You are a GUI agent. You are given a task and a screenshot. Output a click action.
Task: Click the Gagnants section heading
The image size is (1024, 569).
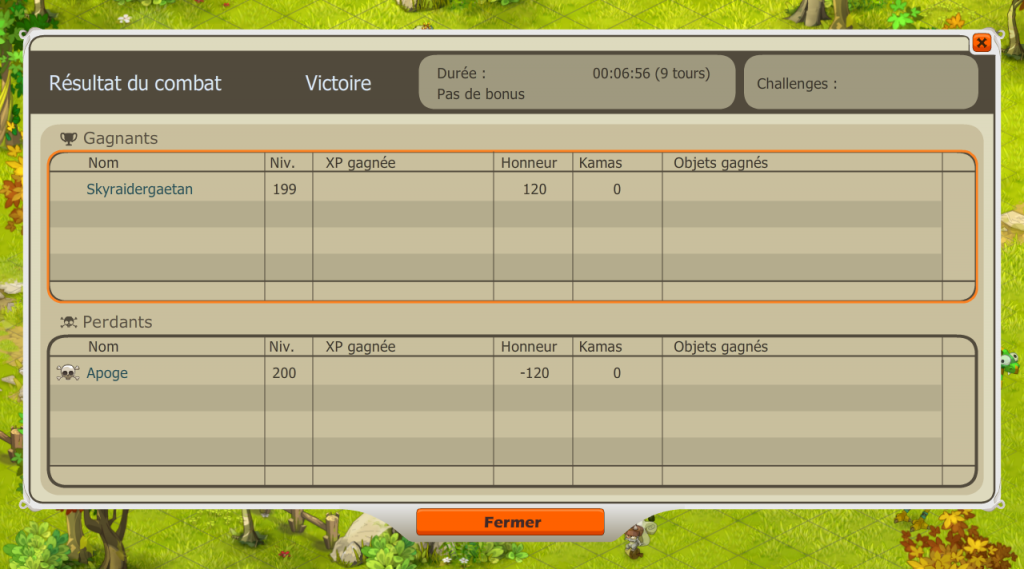(120, 138)
